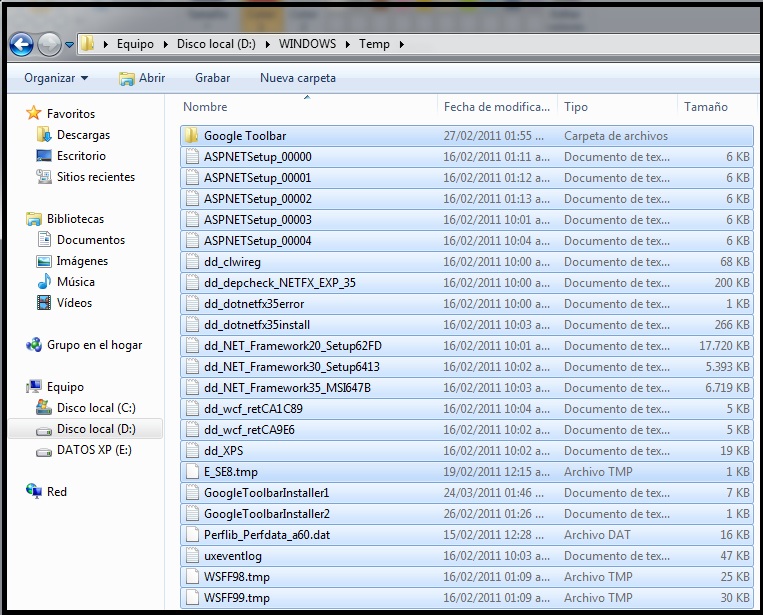Click the Red network icon

pyautogui.click(x=34, y=491)
